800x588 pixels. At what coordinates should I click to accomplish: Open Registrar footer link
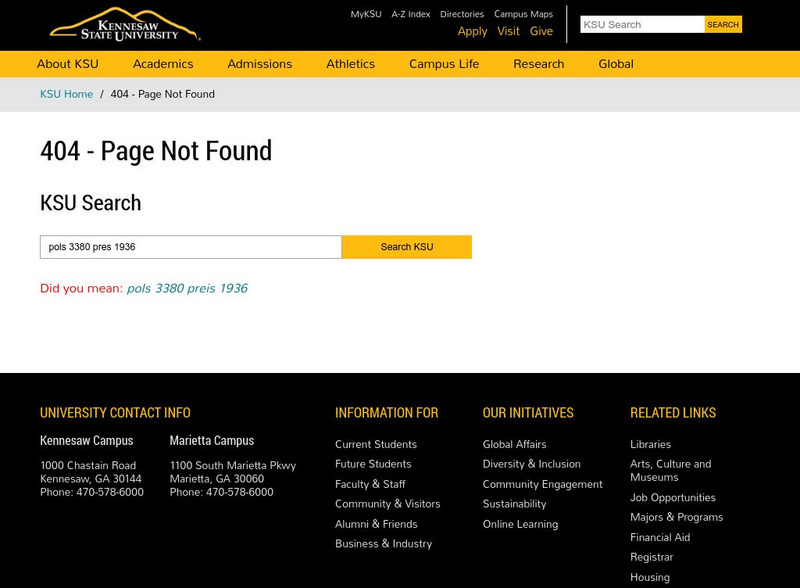click(652, 557)
